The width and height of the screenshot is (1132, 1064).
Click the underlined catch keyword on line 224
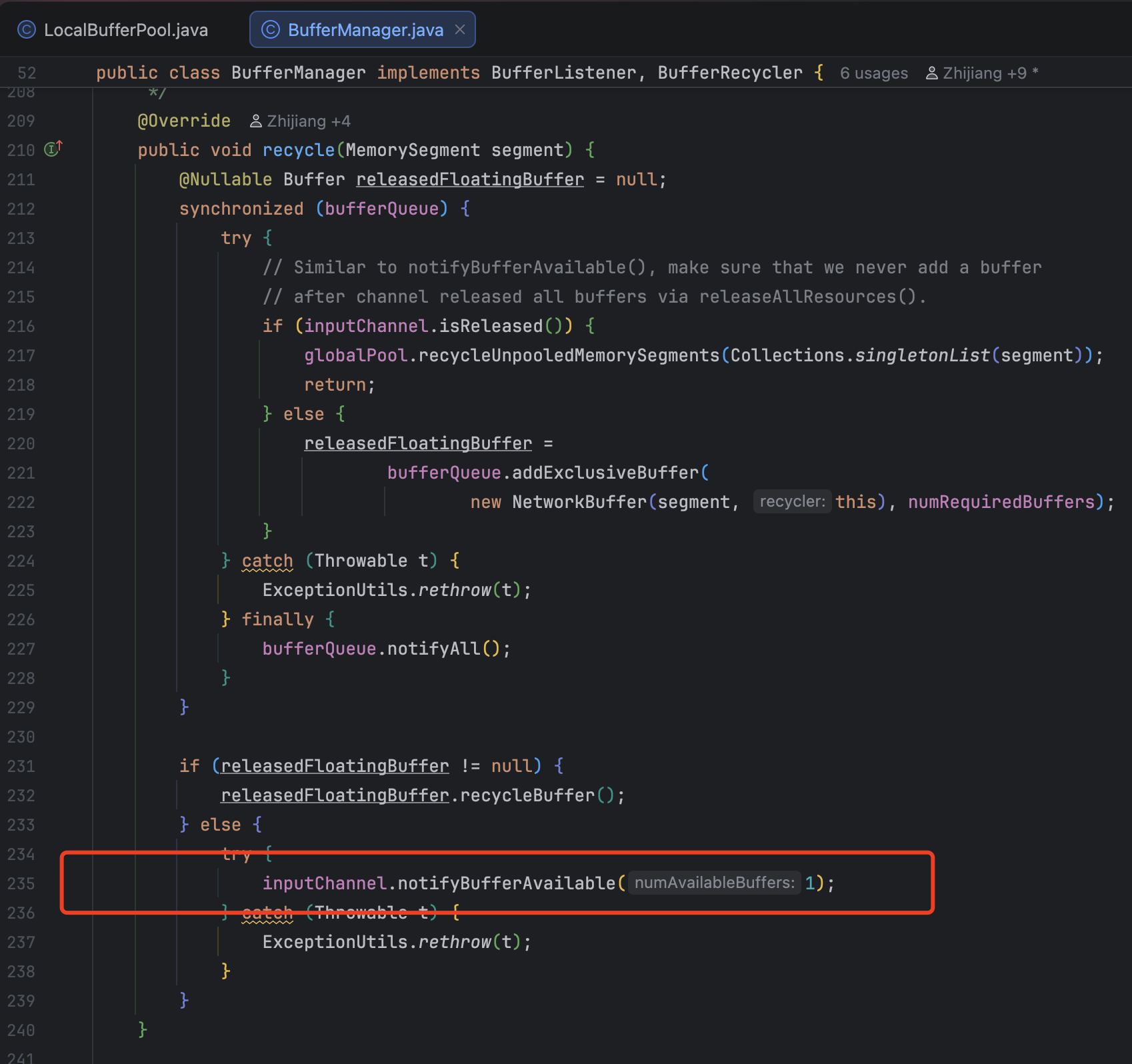point(267,560)
